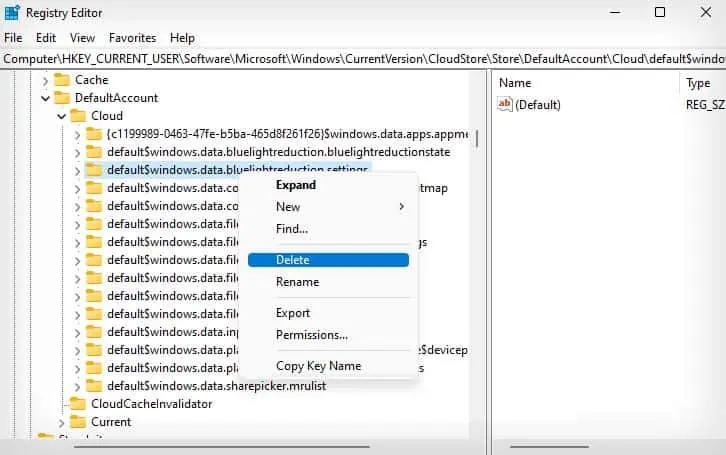Image resolution: width=726 pixels, height=455 pixels.
Task: Open the Edit menu
Action: [46, 38]
